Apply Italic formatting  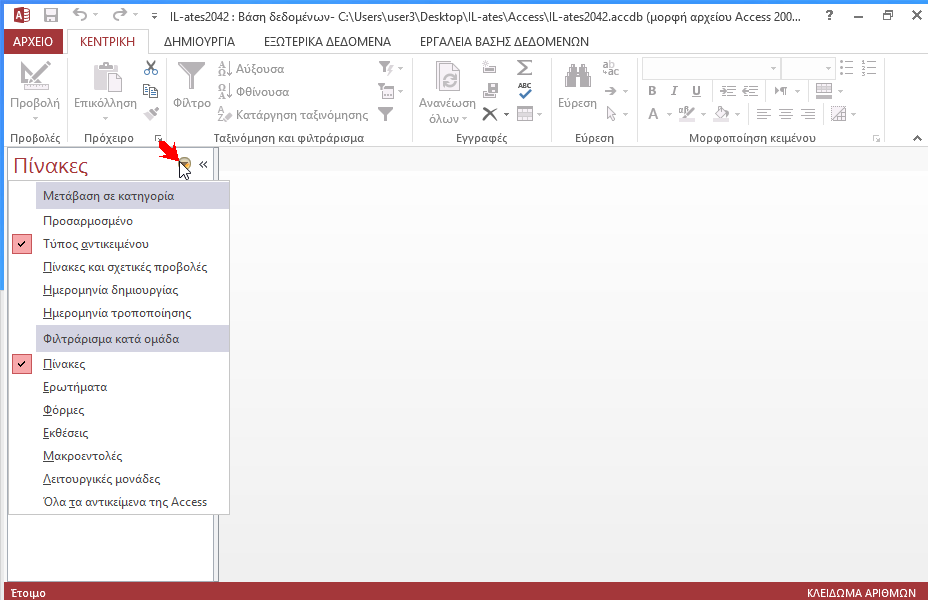point(674,91)
